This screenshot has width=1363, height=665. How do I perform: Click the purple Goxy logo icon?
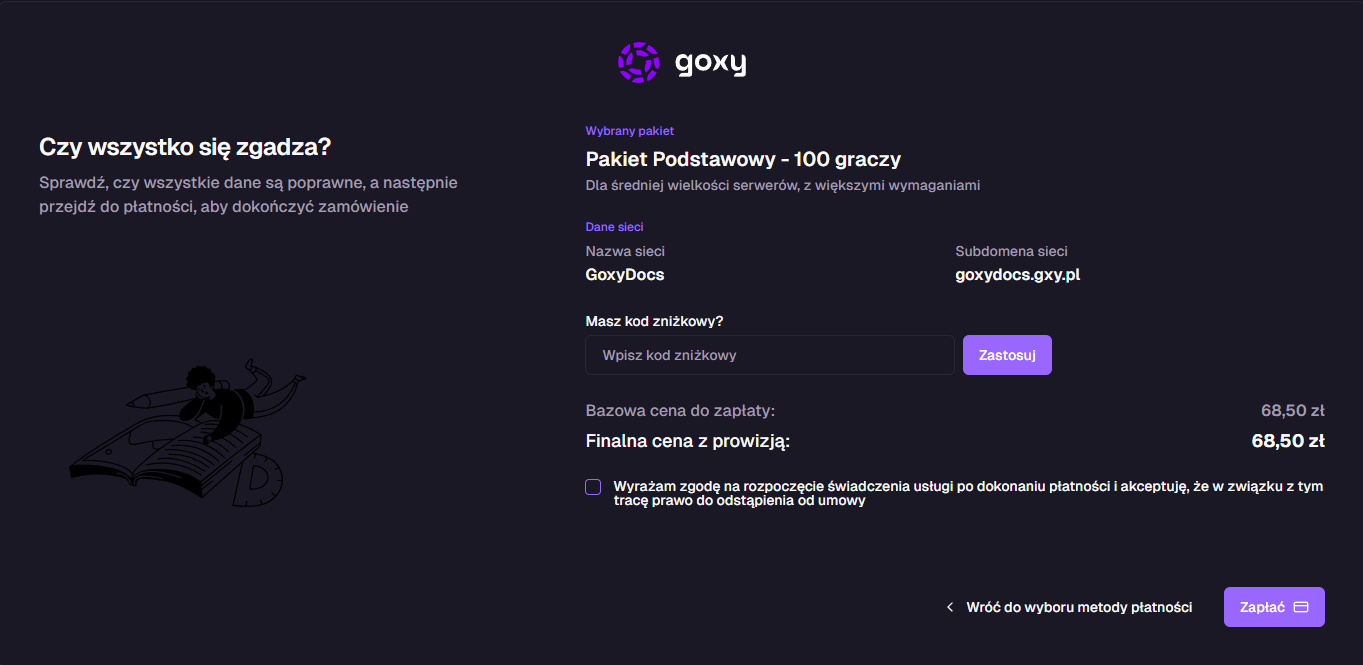tap(638, 62)
